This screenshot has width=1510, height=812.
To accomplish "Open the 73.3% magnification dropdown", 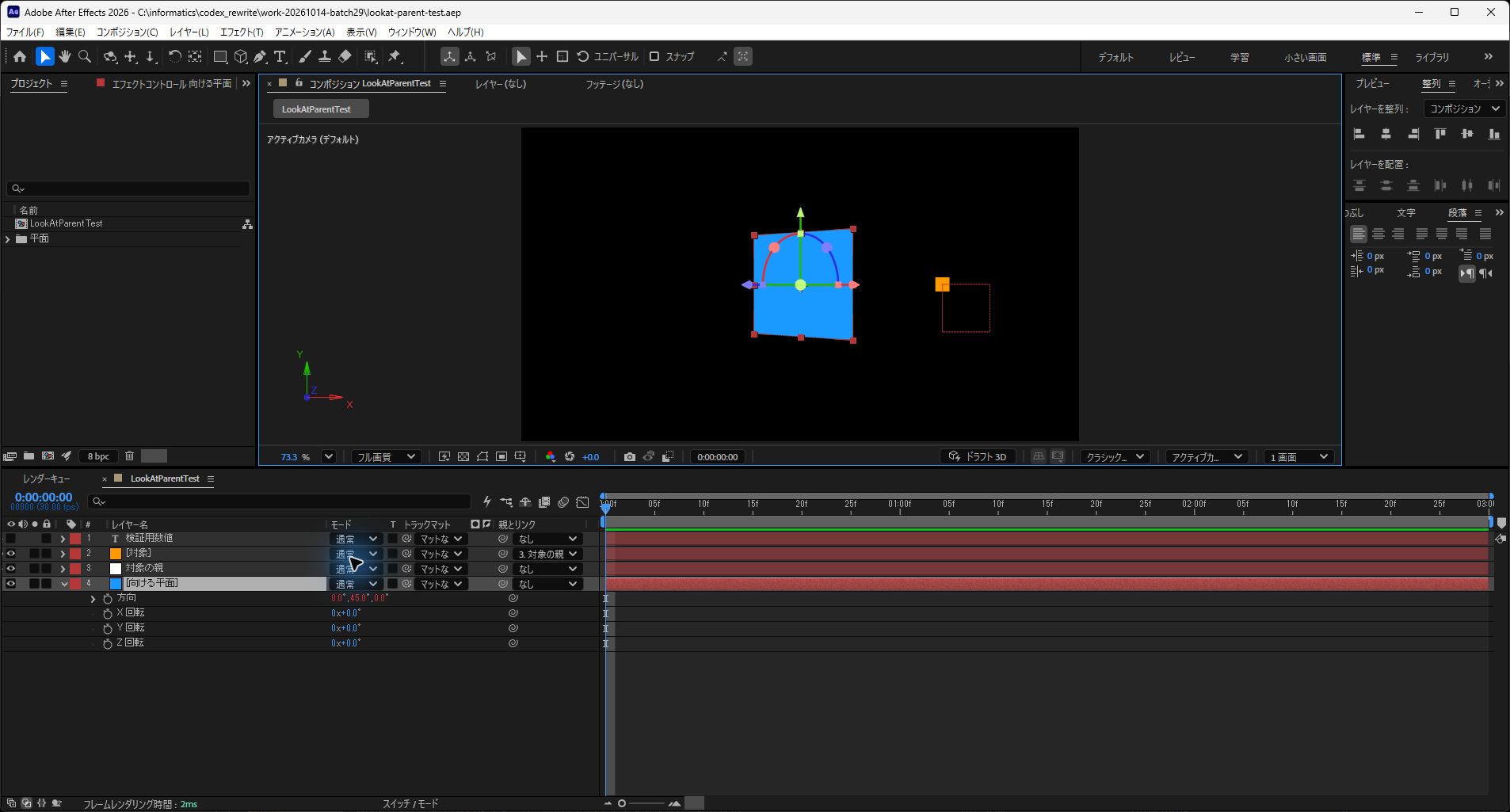I will (x=329, y=456).
